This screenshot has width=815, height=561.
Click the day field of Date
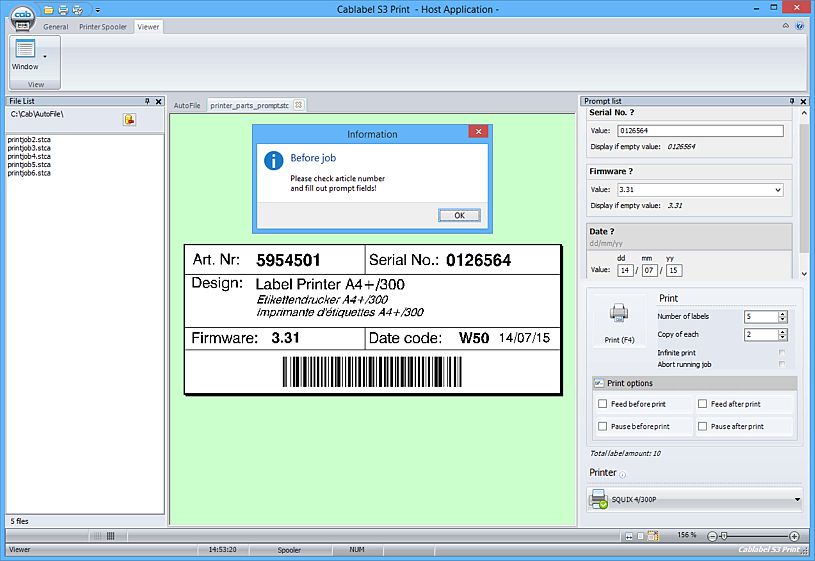pos(625,270)
